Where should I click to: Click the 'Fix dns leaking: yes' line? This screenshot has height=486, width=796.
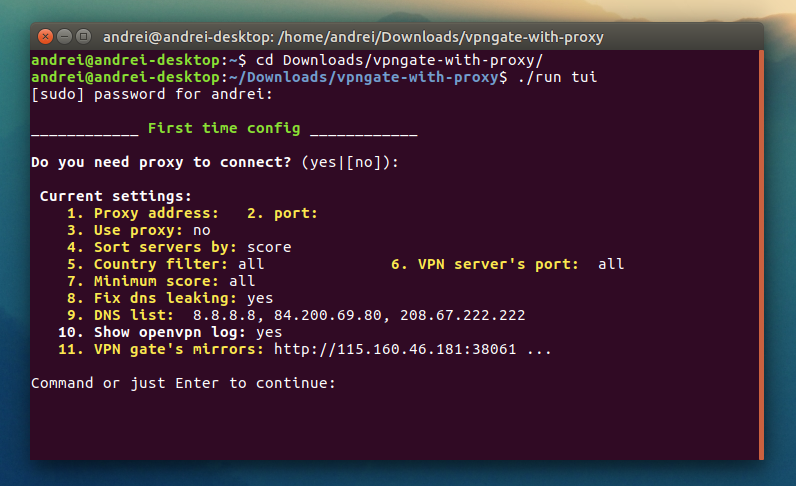click(x=171, y=298)
